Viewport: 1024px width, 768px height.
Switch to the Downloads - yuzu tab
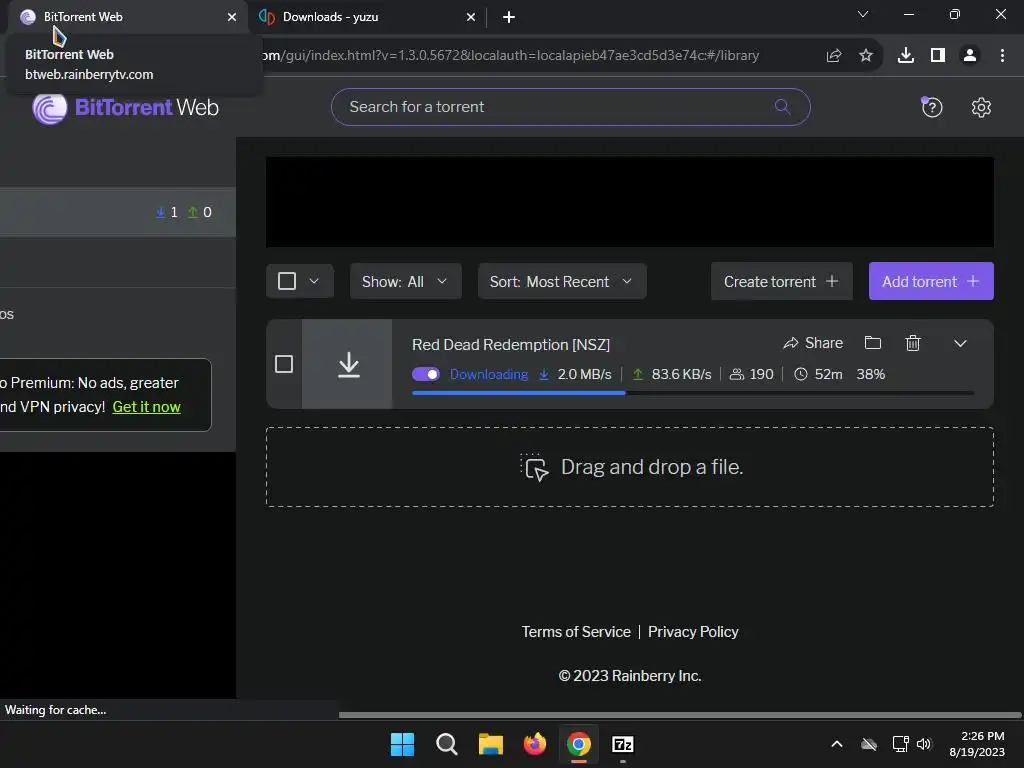click(x=367, y=17)
